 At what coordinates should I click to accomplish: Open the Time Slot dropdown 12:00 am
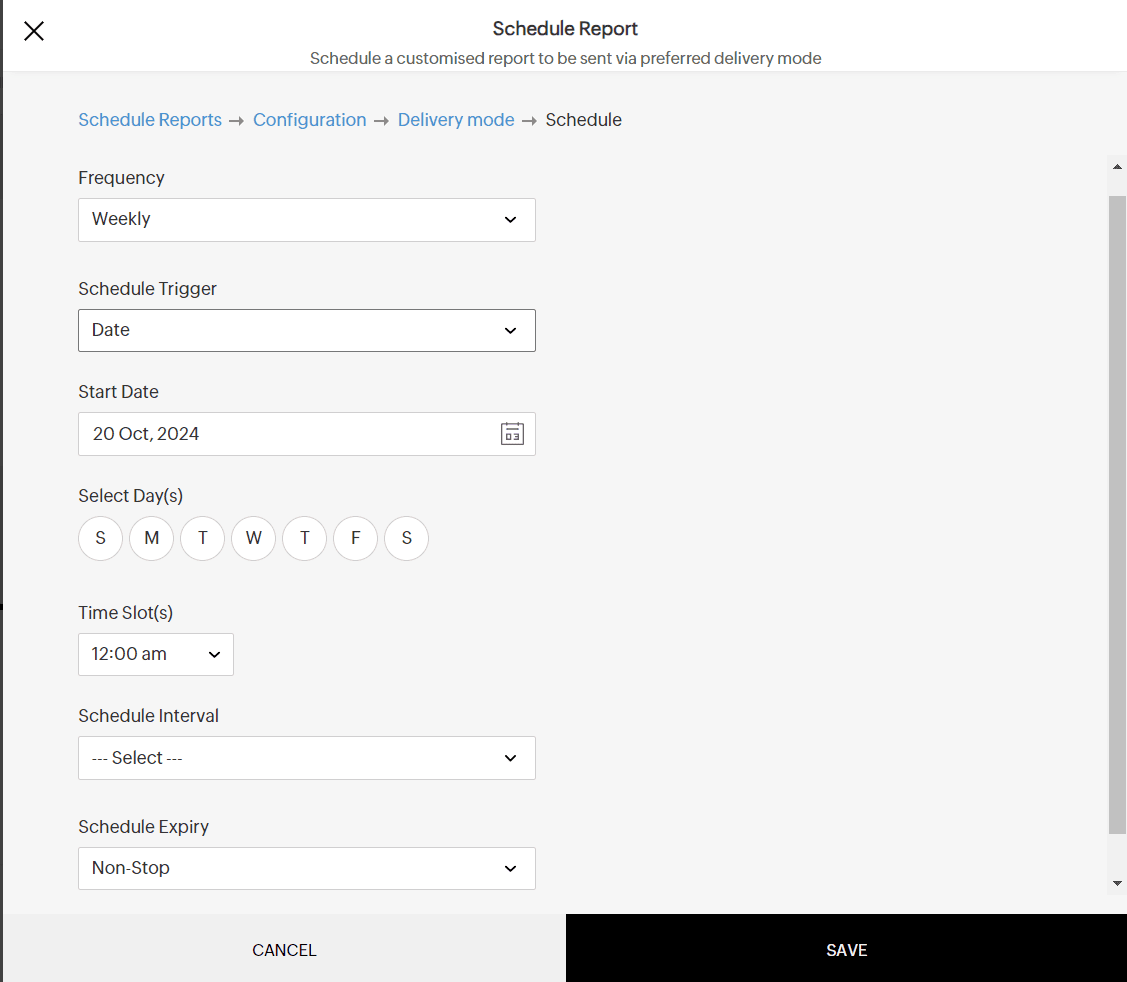pos(156,654)
